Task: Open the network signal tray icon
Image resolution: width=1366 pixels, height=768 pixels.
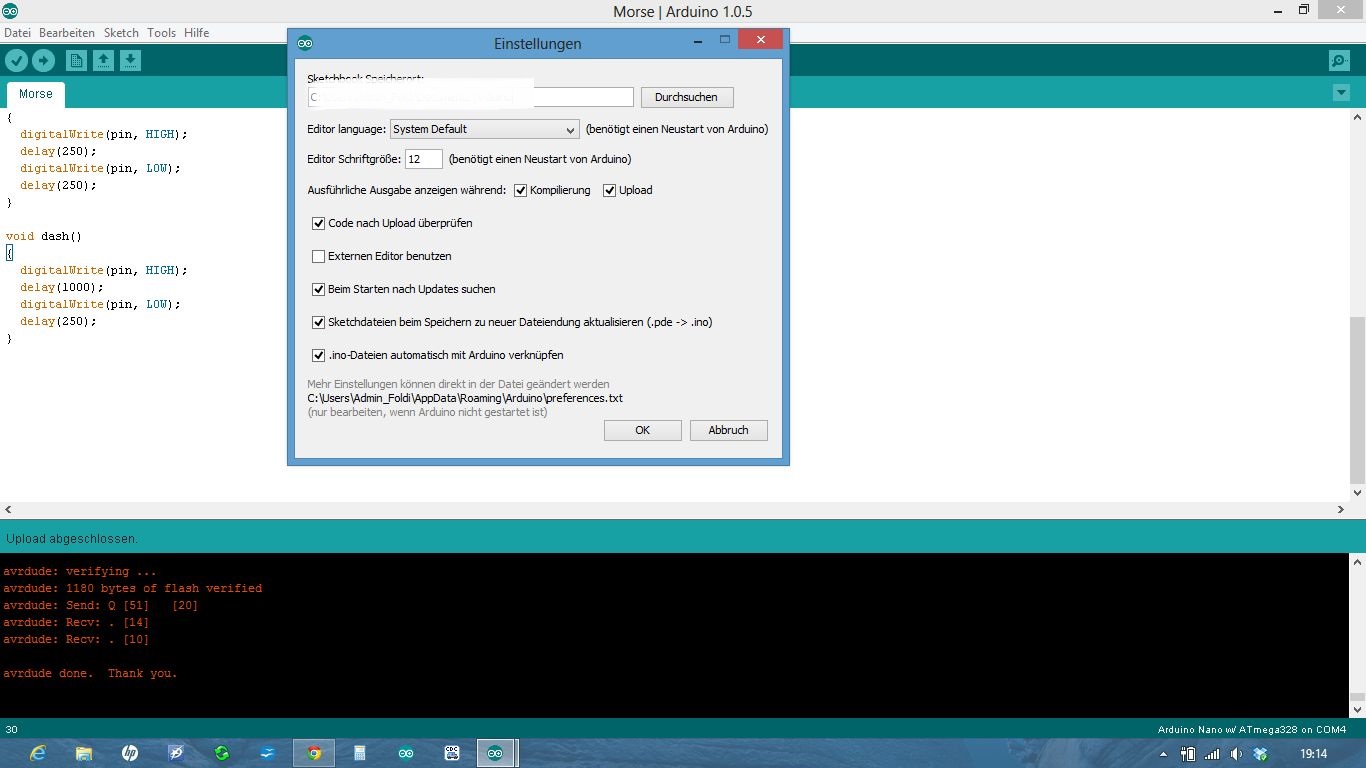Action: [1212, 754]
